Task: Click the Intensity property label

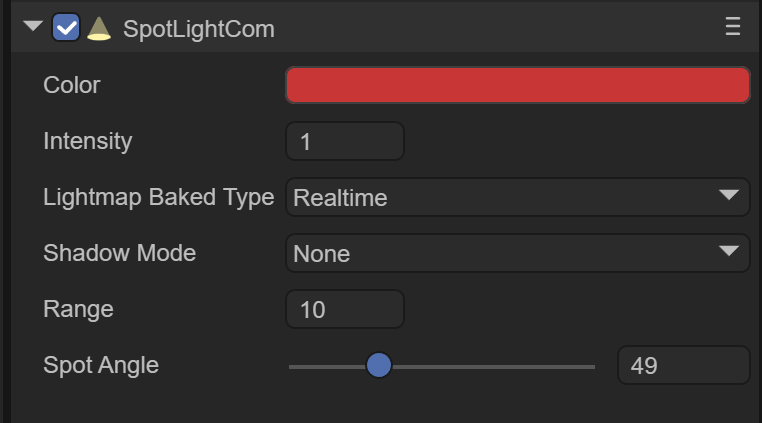Action: tap(88, 142)
